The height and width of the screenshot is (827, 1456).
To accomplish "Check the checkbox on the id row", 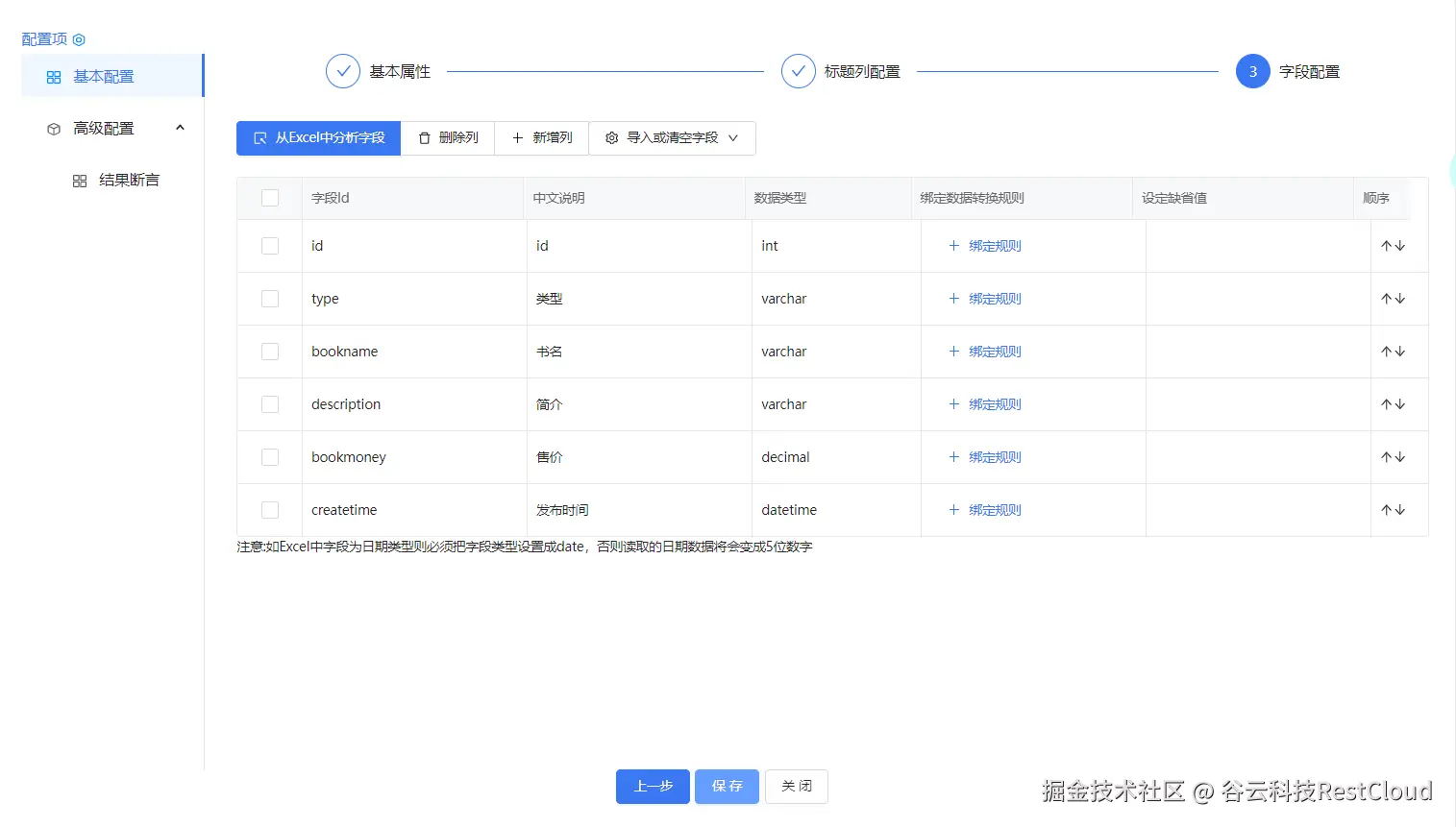I will pos(269,245).
